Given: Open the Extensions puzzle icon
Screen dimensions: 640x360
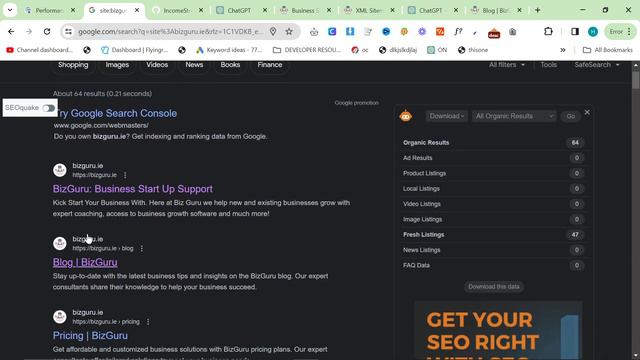Looking at the screenshot, I should click(548, 31).
